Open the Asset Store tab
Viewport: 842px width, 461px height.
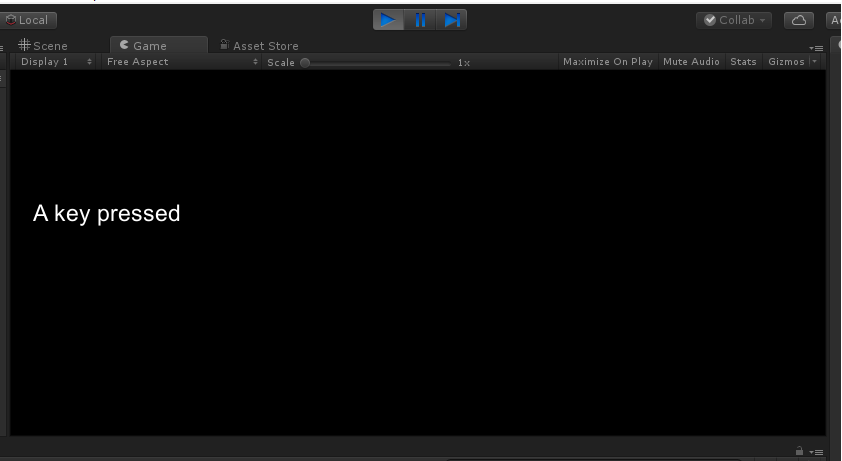(259, 46)
